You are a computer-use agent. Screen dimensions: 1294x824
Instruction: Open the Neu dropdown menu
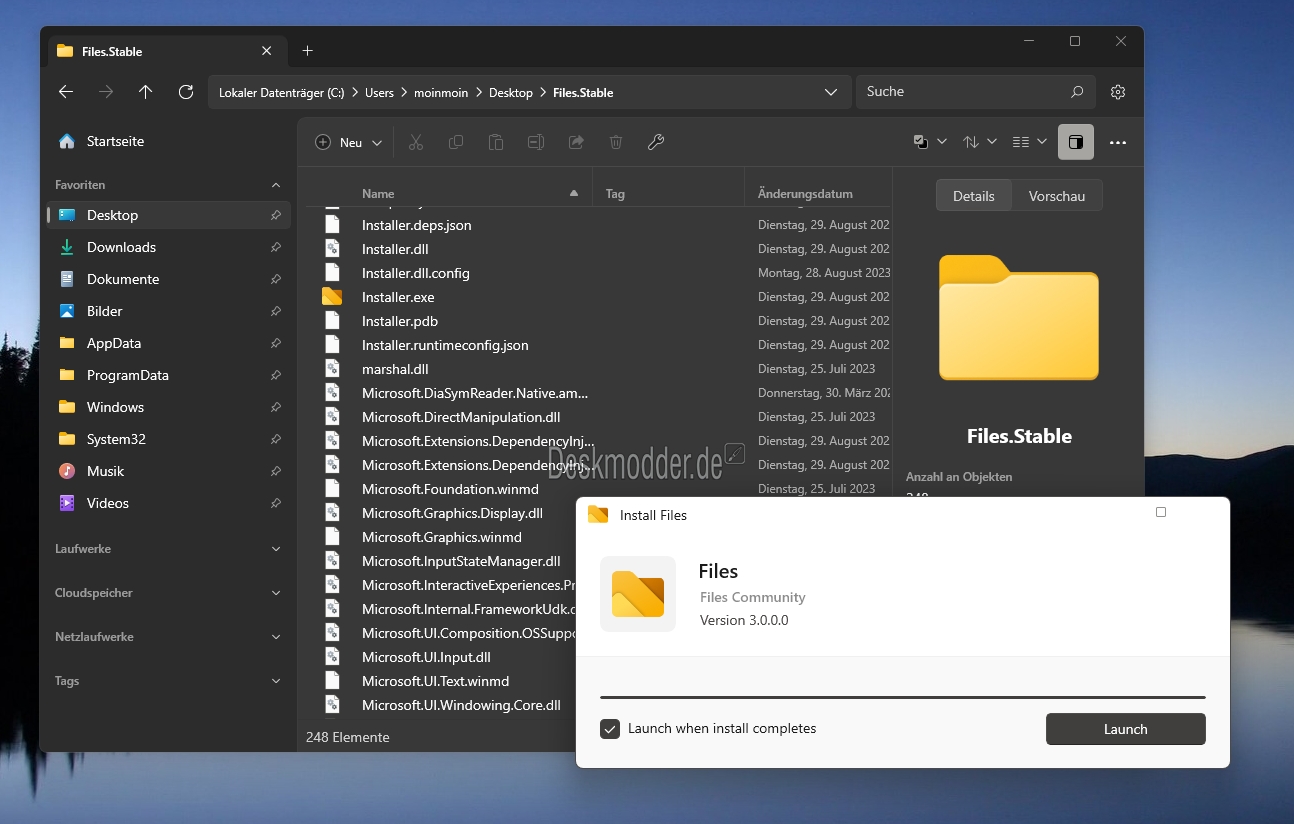[349, 142]
